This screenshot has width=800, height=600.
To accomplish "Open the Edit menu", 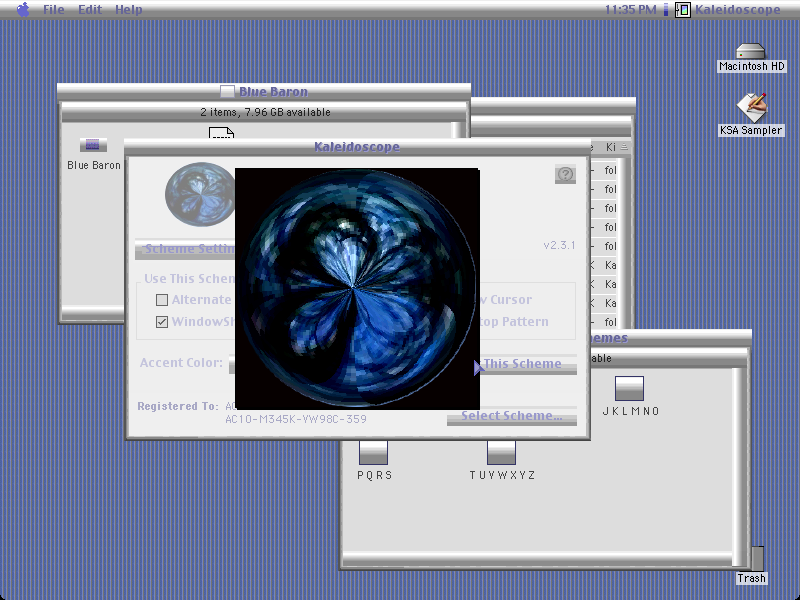I will [x=90, y=9].
